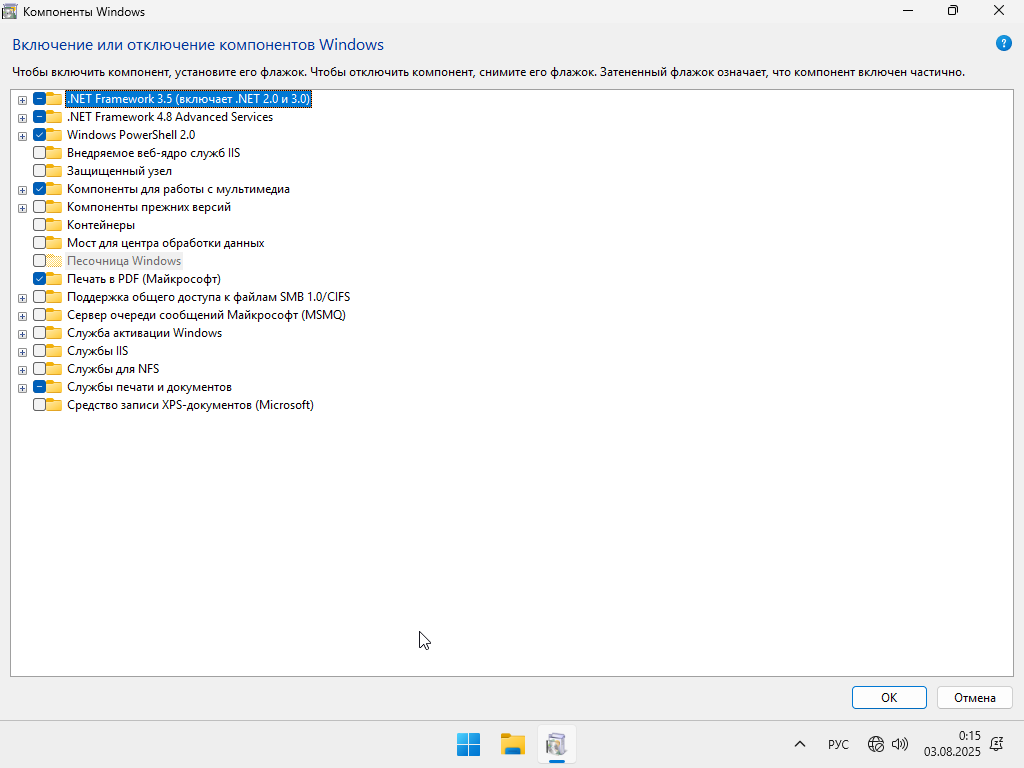
Task: Toggle the .NET Framework 3.5 checkbox
Action: (39, 99)
